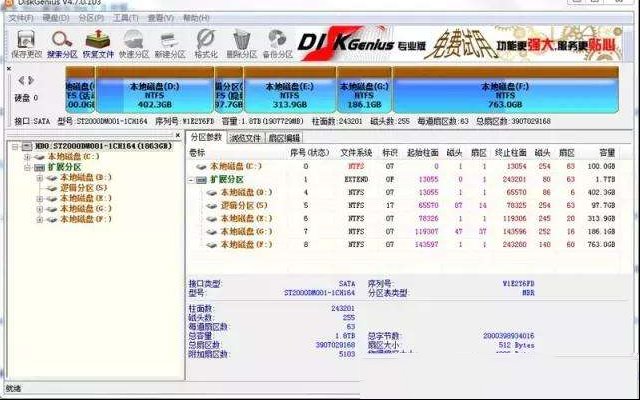Screen dimensions: 640x400
Task: Select 本地磁盘(G:) label in the left tree
Action: pos(86,209)
